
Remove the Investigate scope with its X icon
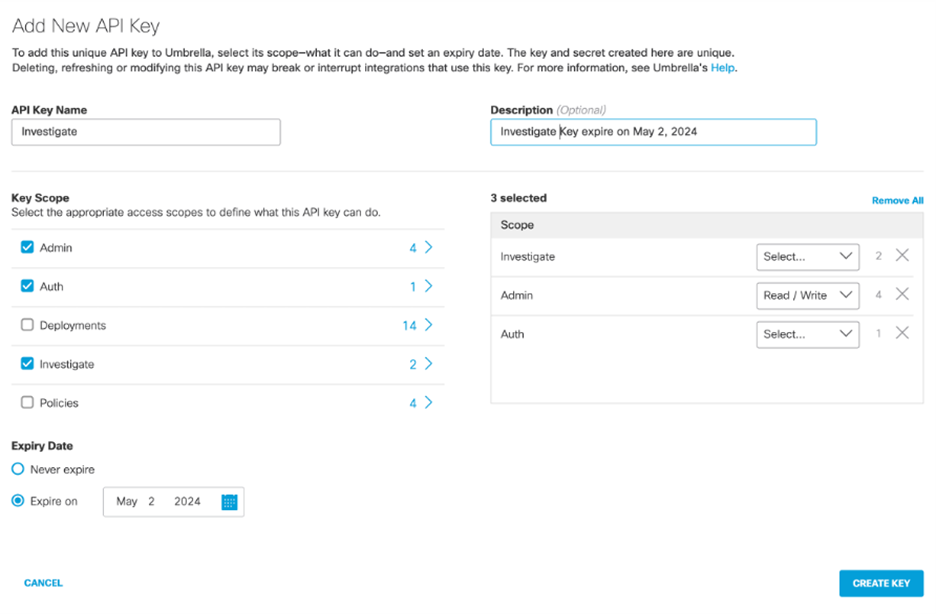[x=903, y=256]
